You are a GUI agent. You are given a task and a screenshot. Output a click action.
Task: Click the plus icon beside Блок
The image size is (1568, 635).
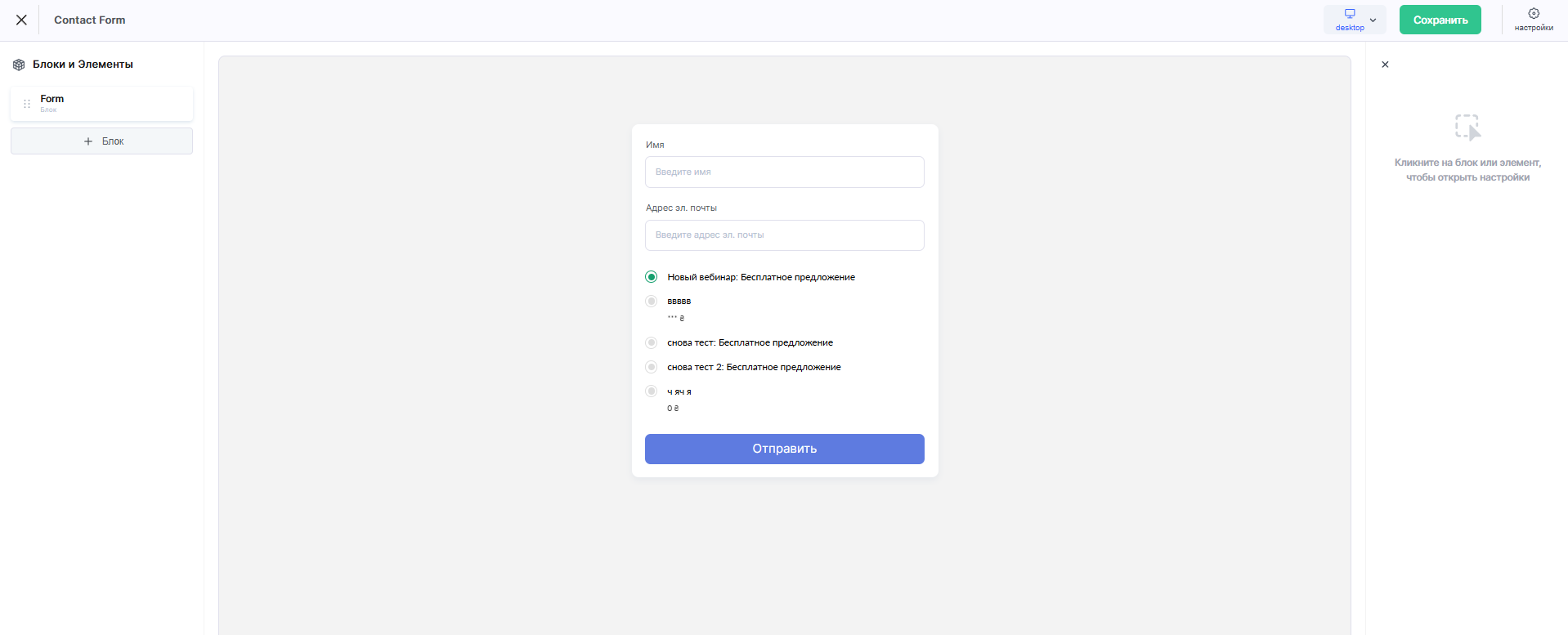pyautogui.click(x=88, y=141)
